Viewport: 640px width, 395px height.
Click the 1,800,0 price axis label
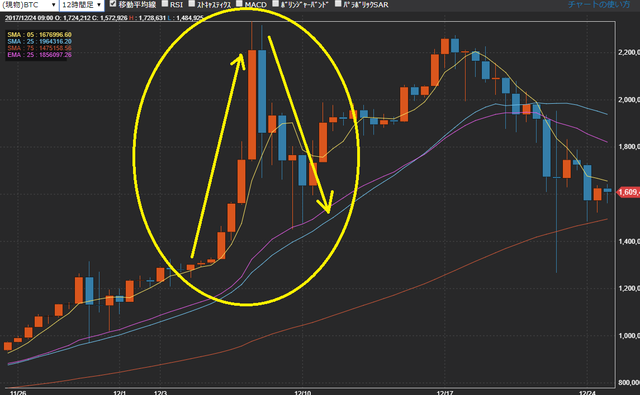[x=629, y=146]
